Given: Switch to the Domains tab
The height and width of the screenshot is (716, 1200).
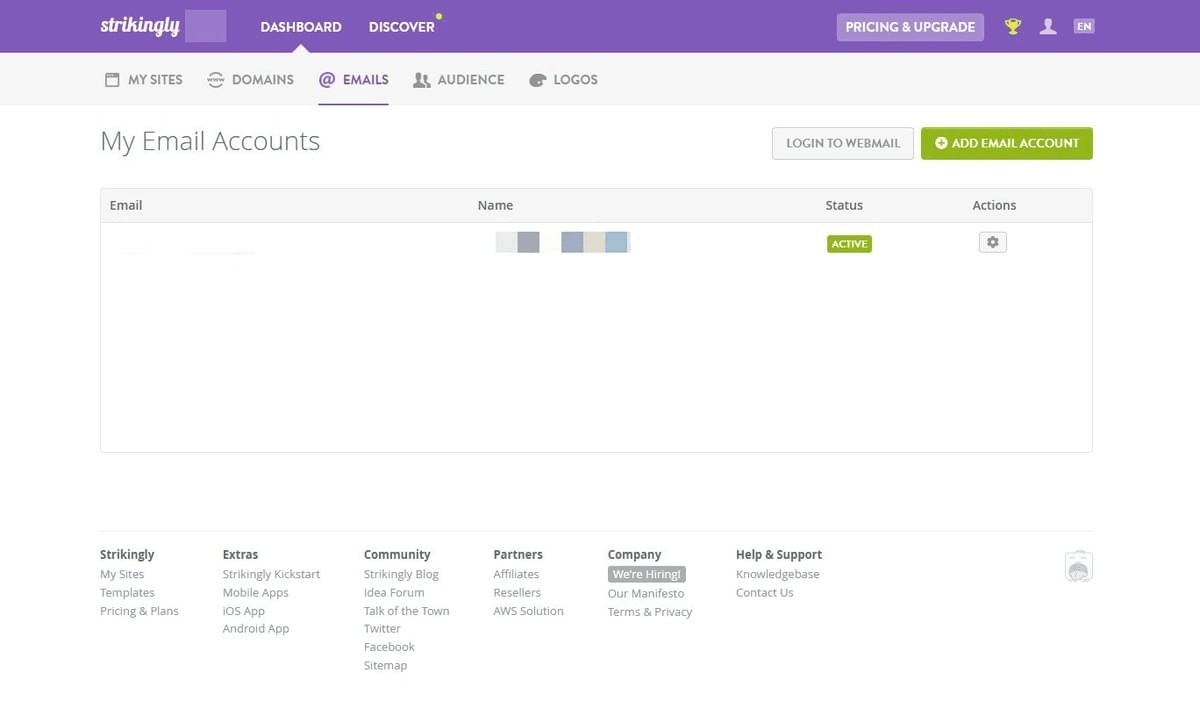Looking at the screenshot, I should click(x=263, y=80).
